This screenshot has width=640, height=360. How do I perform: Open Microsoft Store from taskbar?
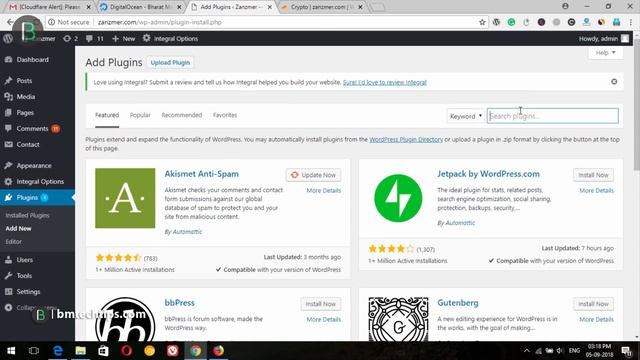tap(103, 351)
